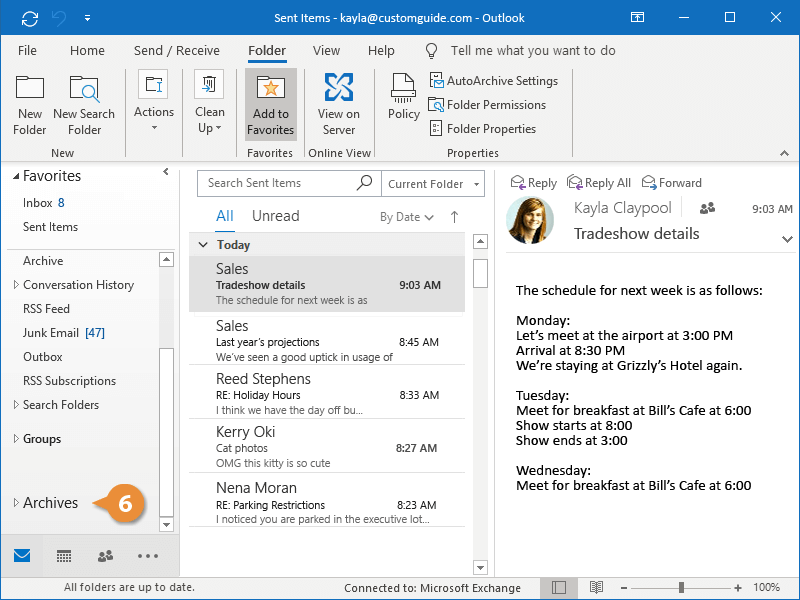Minimize the folder pane with the arrow

point(165,172)
